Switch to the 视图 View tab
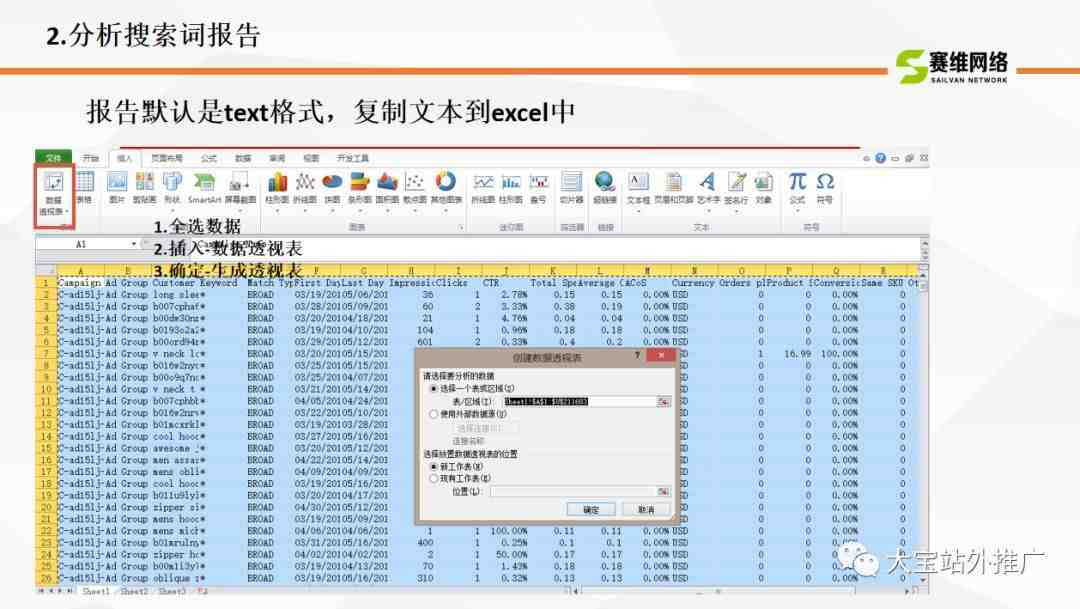 click(311, 158)
